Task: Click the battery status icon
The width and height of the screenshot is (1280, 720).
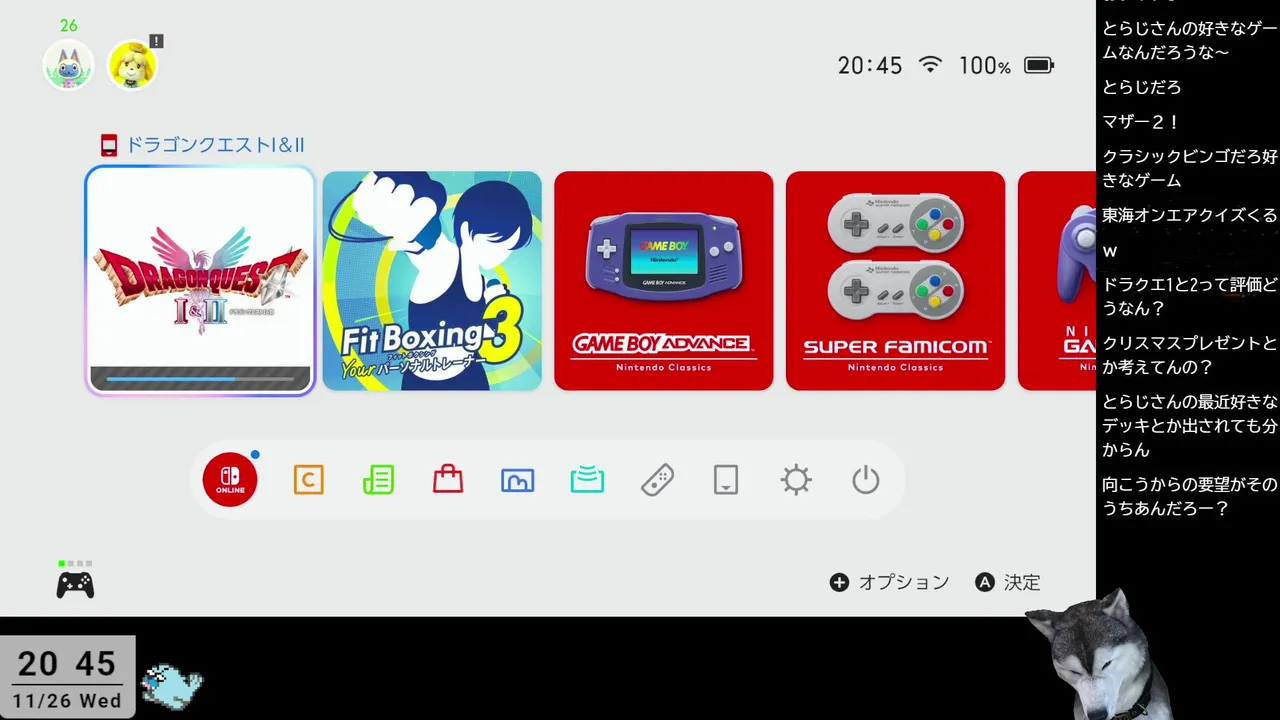Action: pyautogui.click(x=1039, y=65)
